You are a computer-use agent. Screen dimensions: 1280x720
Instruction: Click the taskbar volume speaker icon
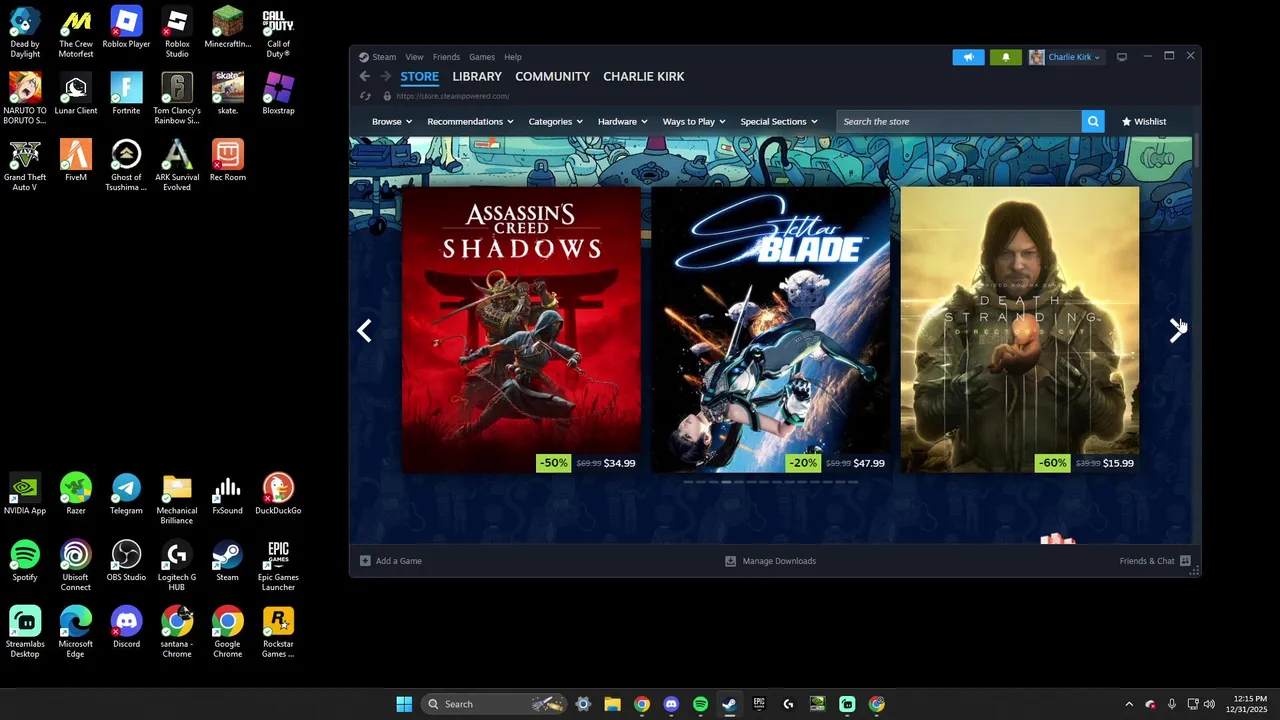coord(1209,704)
